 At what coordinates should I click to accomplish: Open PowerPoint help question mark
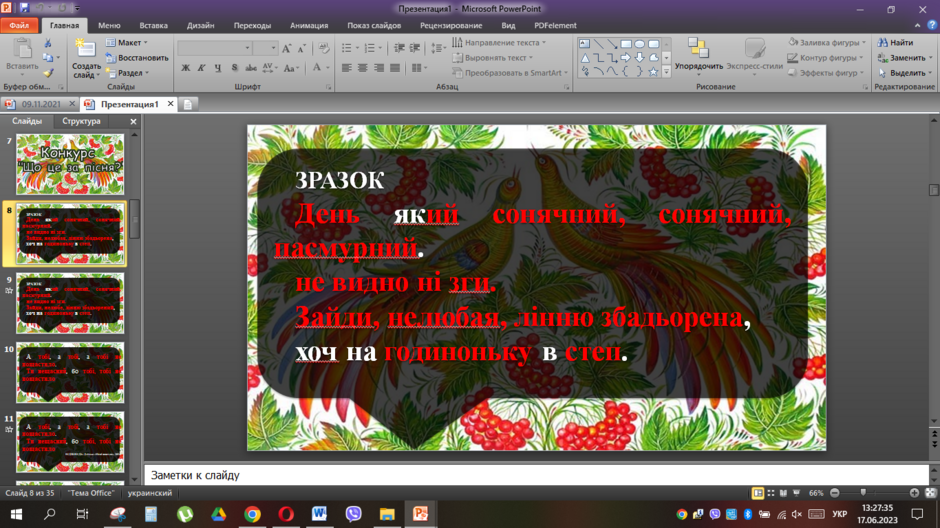[x=932, y=25]
